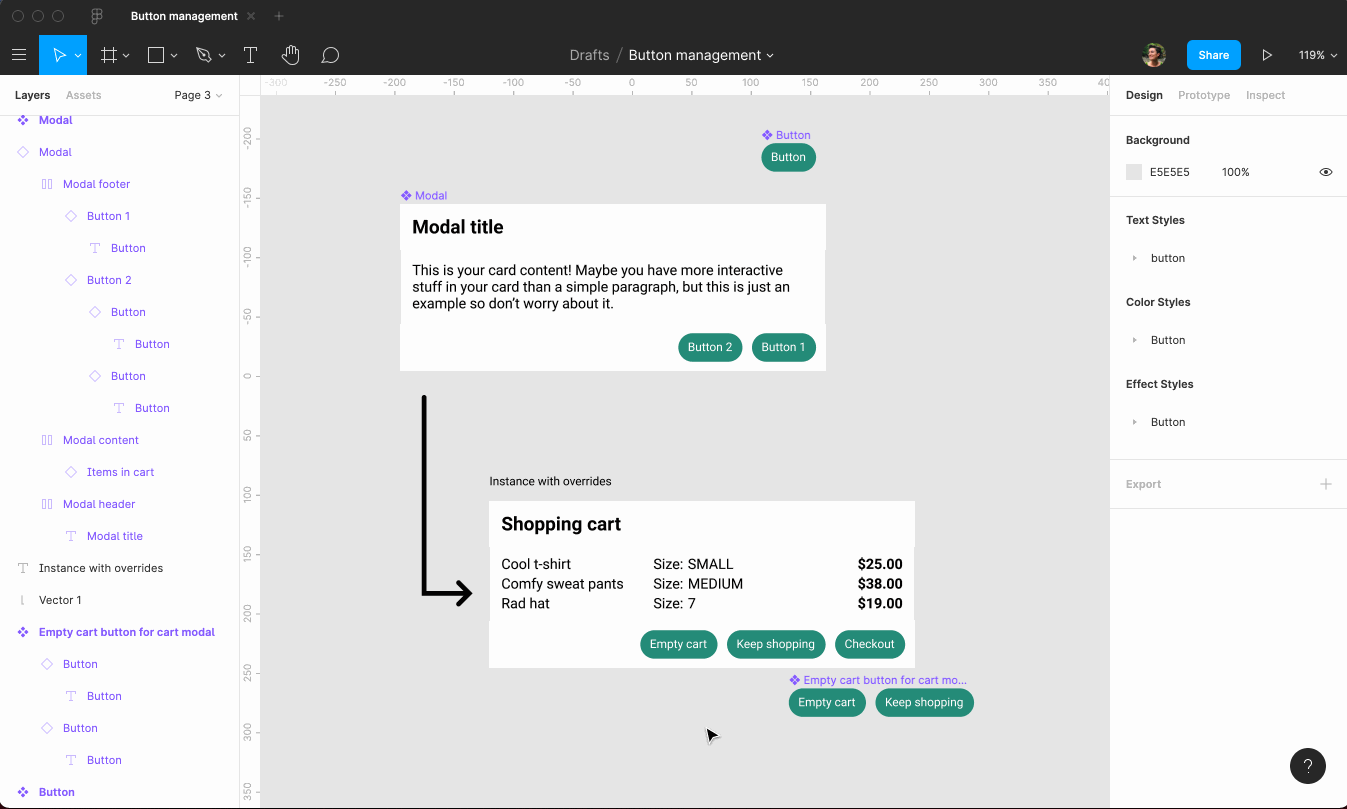Image resolution: width=1347 pixels, height=809 pixels.
Task: Switch to the Assets tab
Action: coord(83,95)
